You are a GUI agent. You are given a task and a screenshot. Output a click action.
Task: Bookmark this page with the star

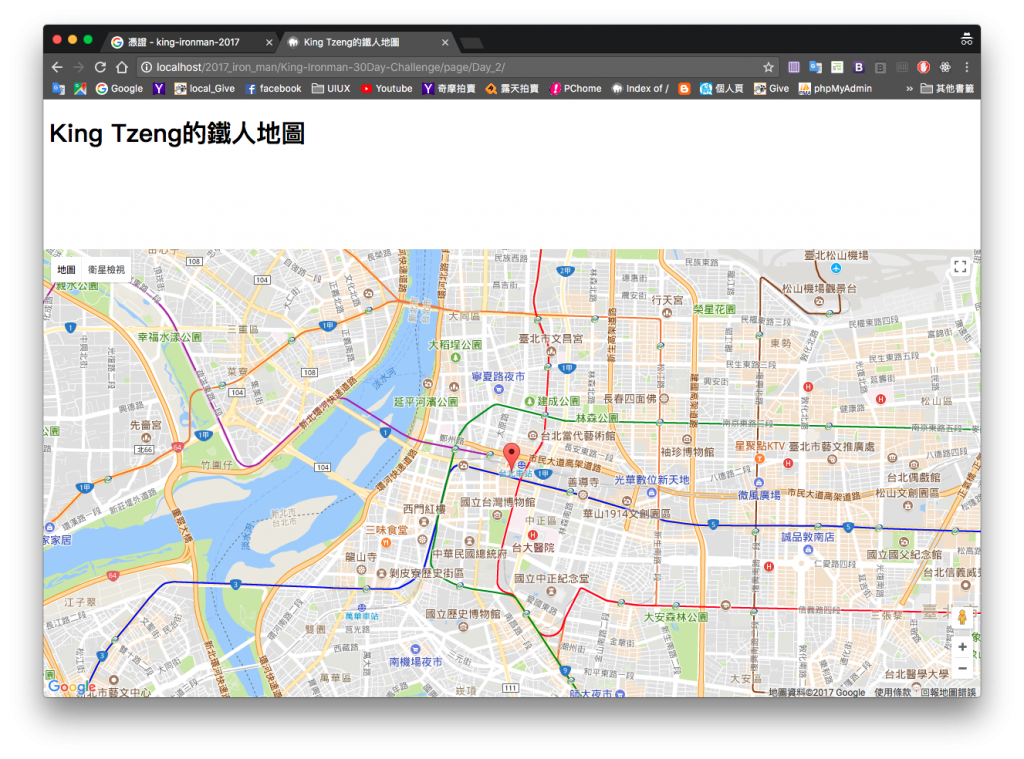coord(769,67)
